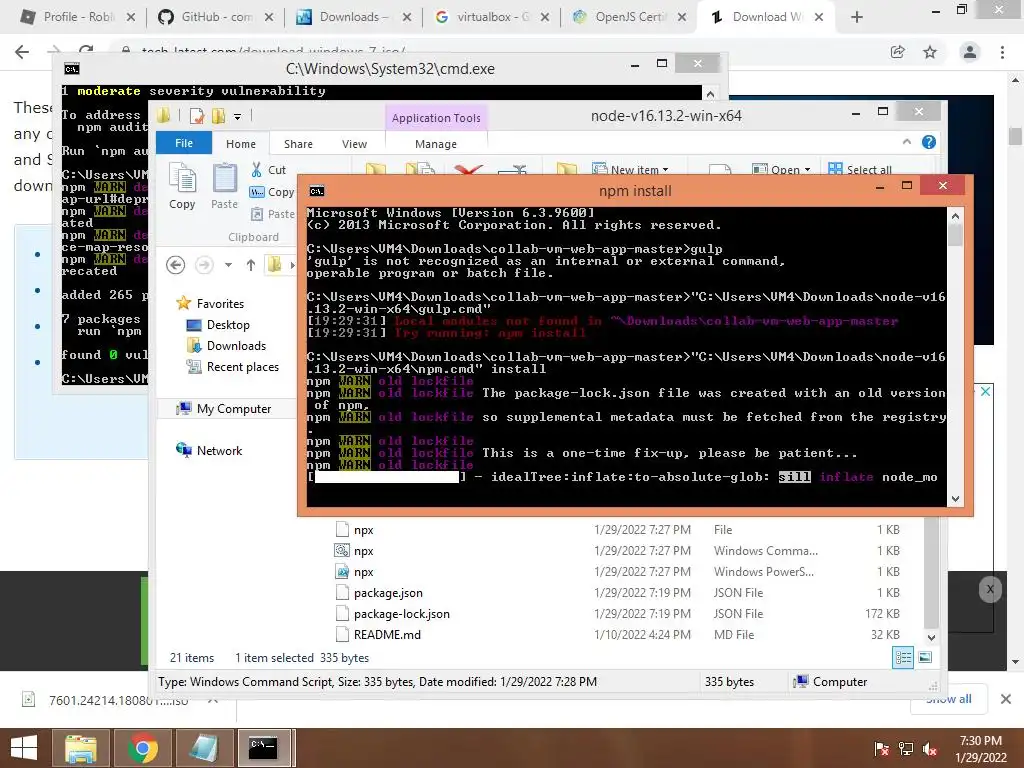
Task: Click the Windows Start button
Action: point(24,748)
